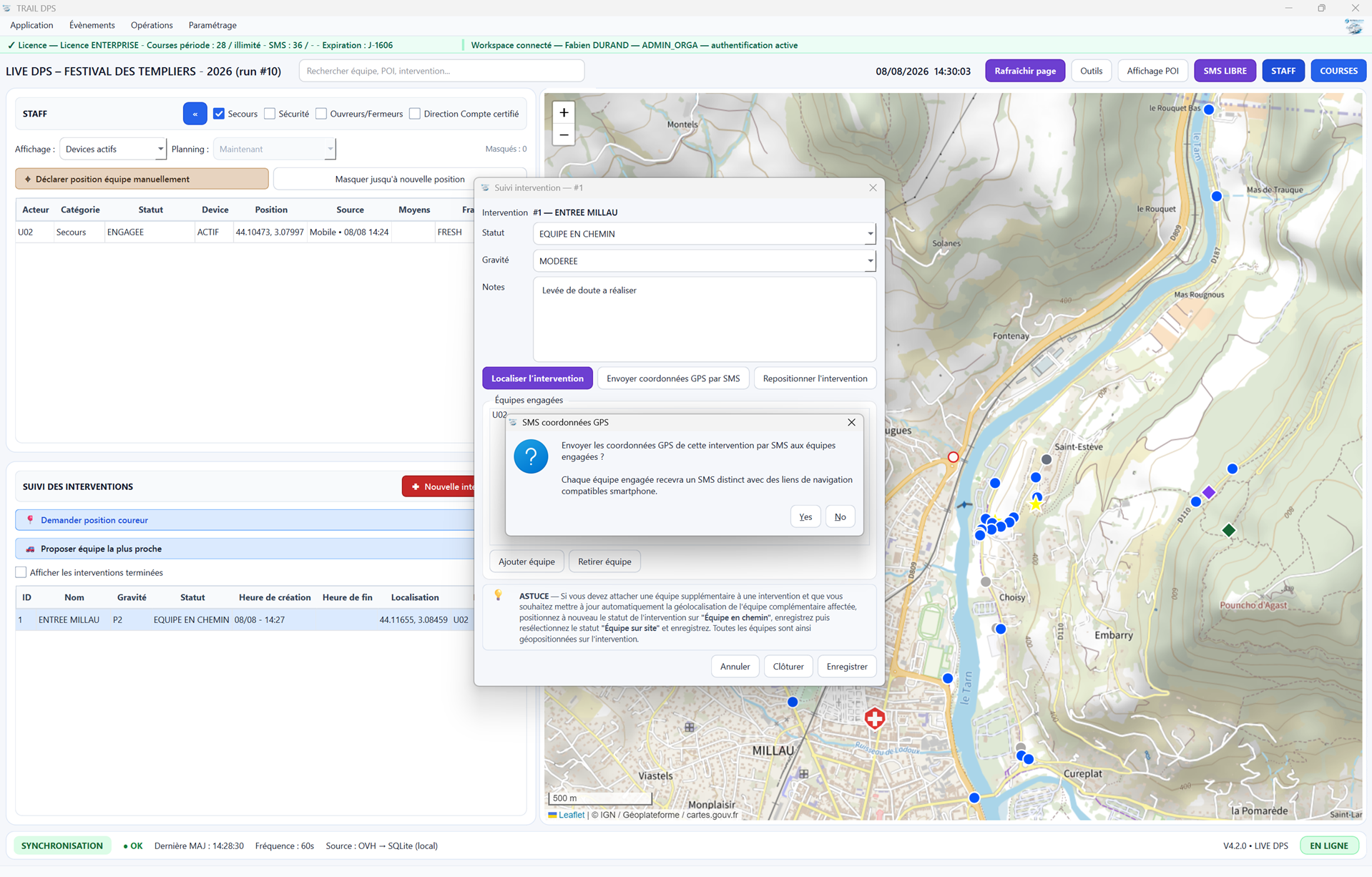This screenshot has height=877, width=1372.
Task: Toggle the Secours checkbox
Action: [x=219, y=114]
